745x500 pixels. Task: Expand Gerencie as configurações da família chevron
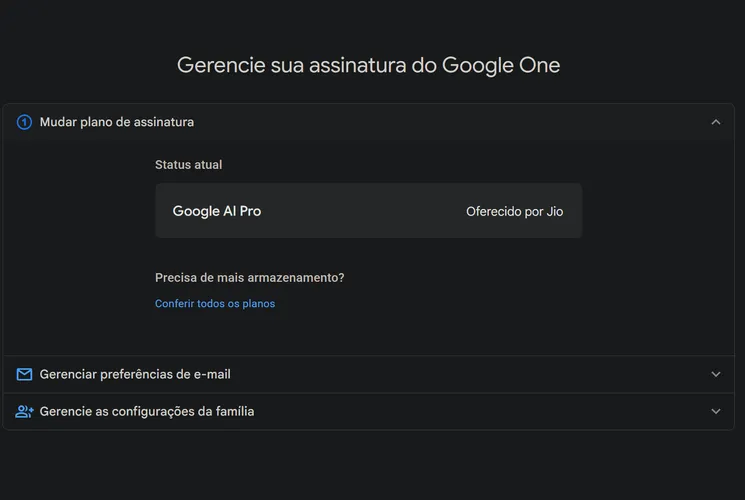pyautogui.click(x=716, y=412)
